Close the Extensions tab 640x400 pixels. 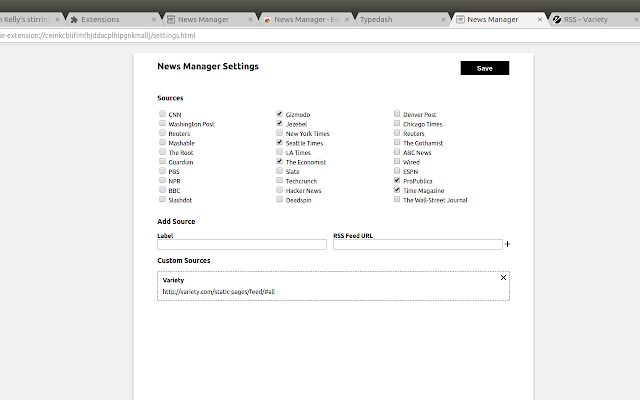coord(154,20)
